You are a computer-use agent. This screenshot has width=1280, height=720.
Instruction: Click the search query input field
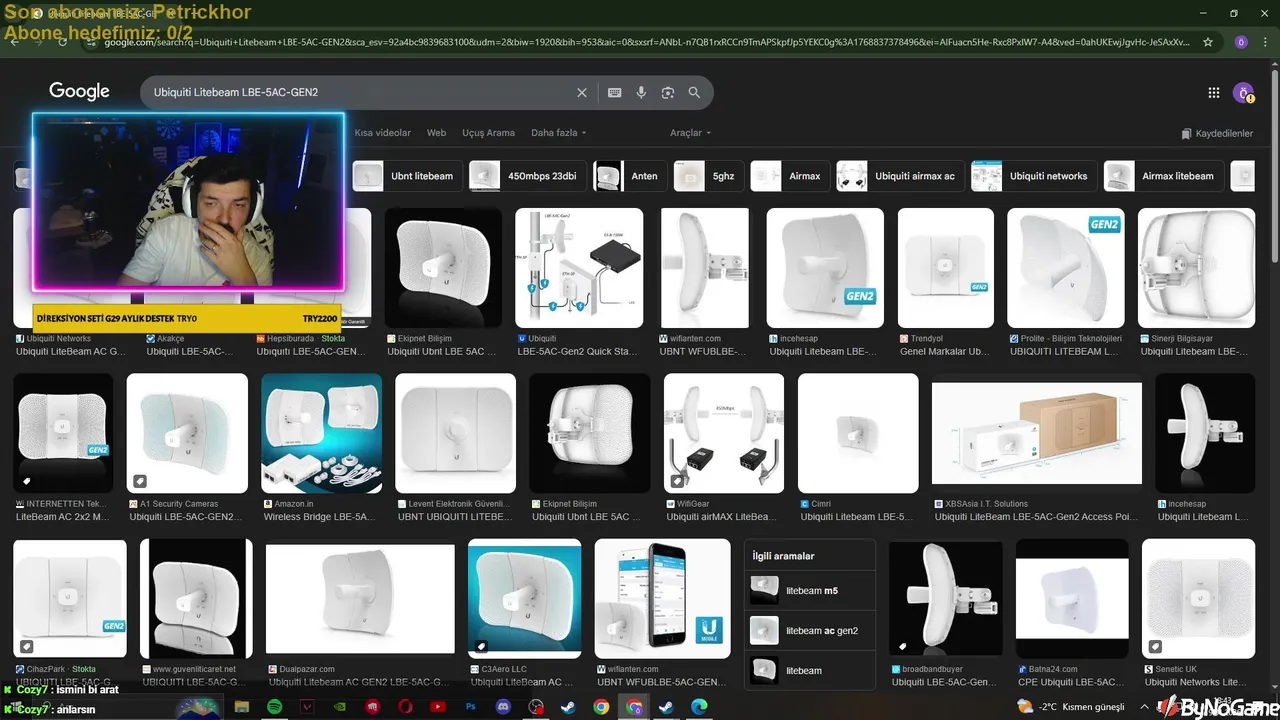click(x=360, y=92)
